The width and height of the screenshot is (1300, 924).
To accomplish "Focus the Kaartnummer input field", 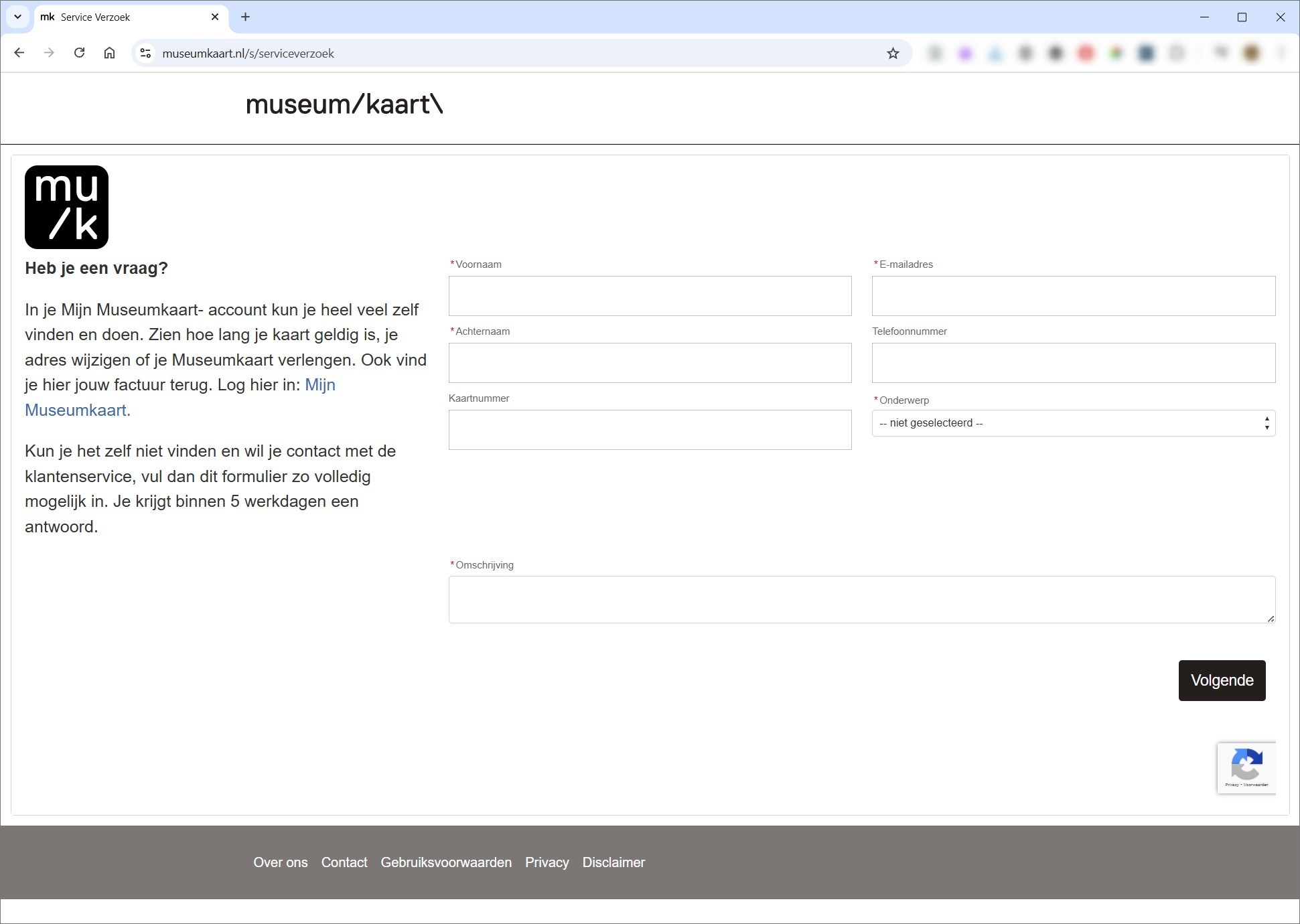I will point(650,429).
